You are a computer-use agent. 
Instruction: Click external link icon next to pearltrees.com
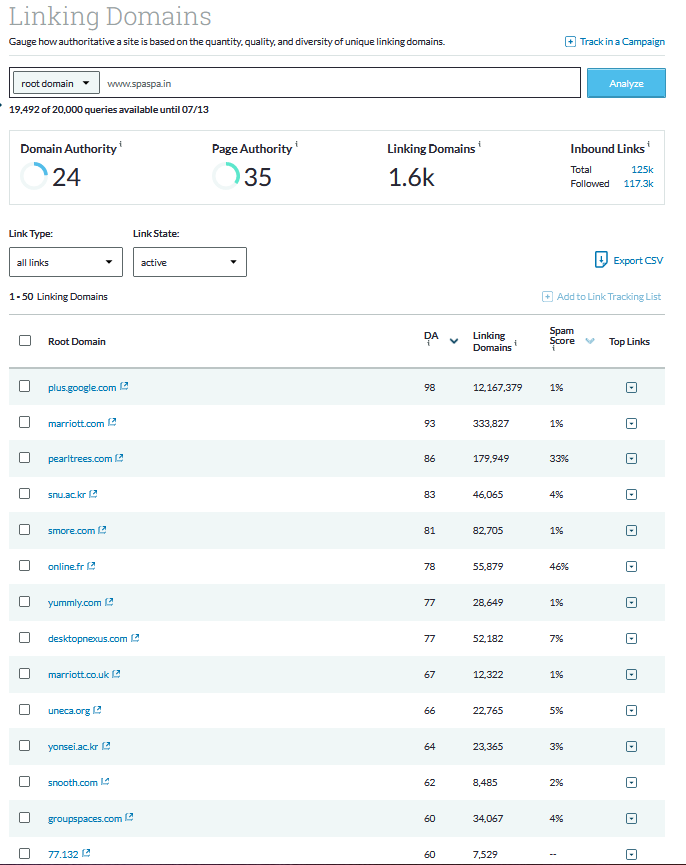point(120,459)
